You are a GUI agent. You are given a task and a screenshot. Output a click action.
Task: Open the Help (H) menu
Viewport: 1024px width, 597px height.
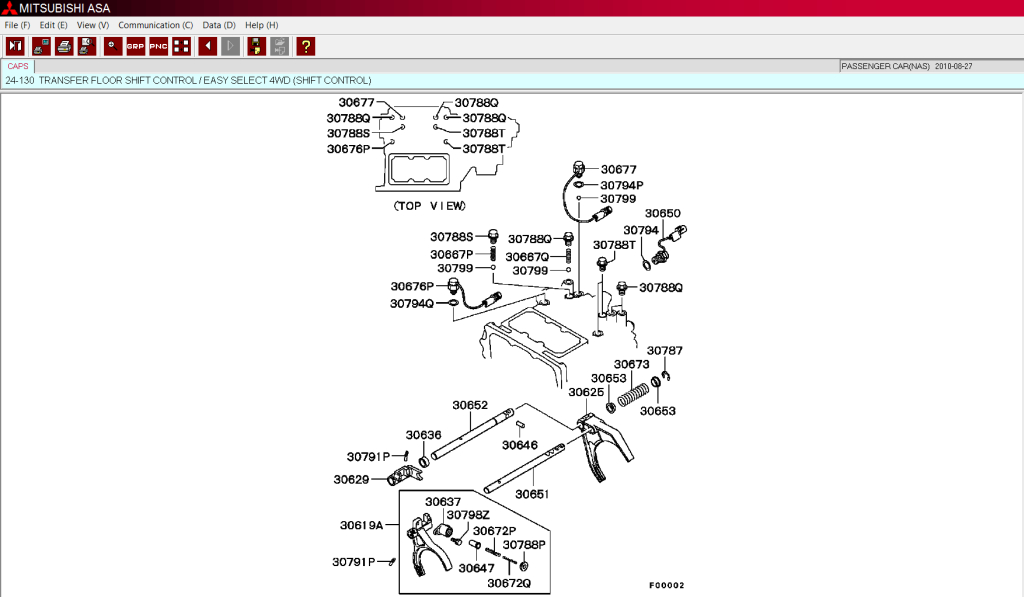[261, 24]
